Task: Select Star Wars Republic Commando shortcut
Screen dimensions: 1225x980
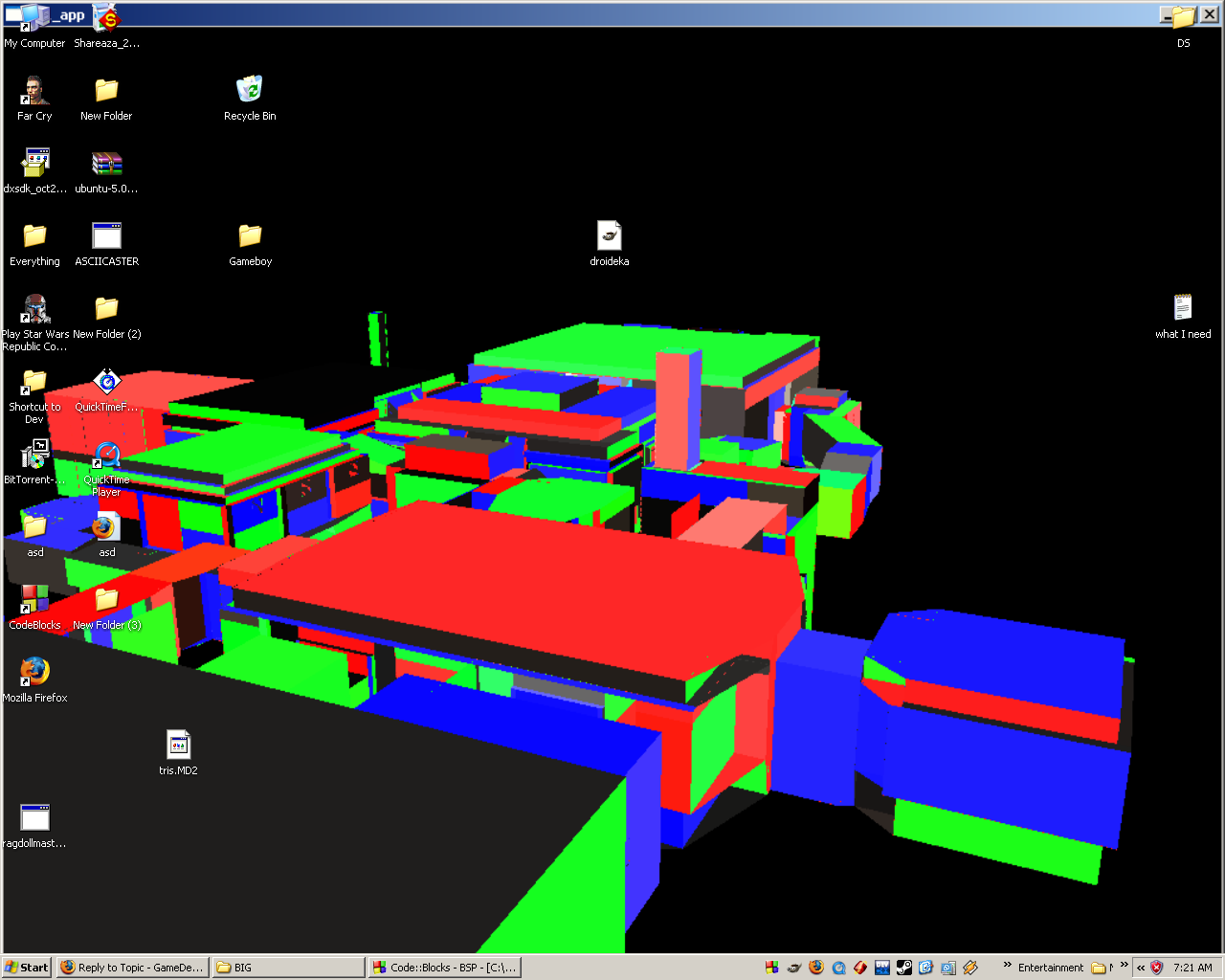Action: 34,322
